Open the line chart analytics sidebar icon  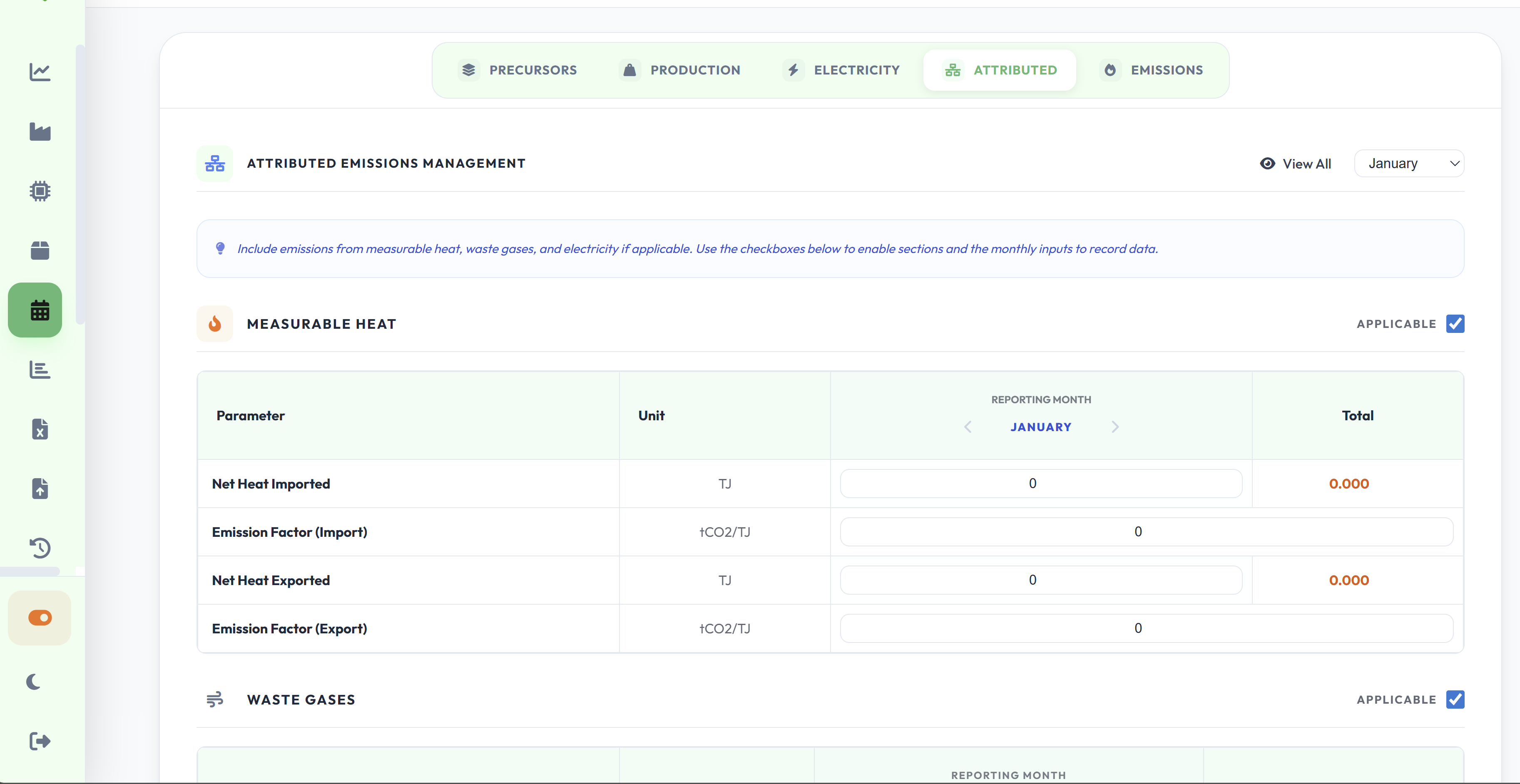(x=40, y=72)
